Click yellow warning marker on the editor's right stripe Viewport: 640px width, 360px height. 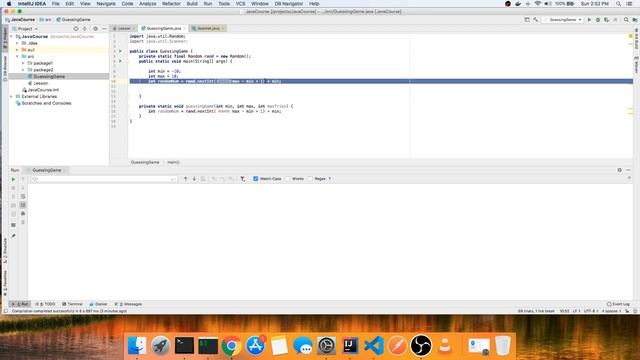[631, 37]
